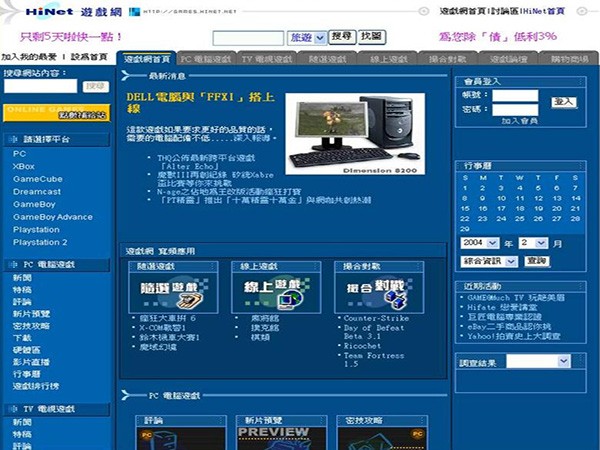This screenshot has width=600, height=450.
Task: Select day 29 in the calendar
Action: pyautogui.click(x=465, y=229)
